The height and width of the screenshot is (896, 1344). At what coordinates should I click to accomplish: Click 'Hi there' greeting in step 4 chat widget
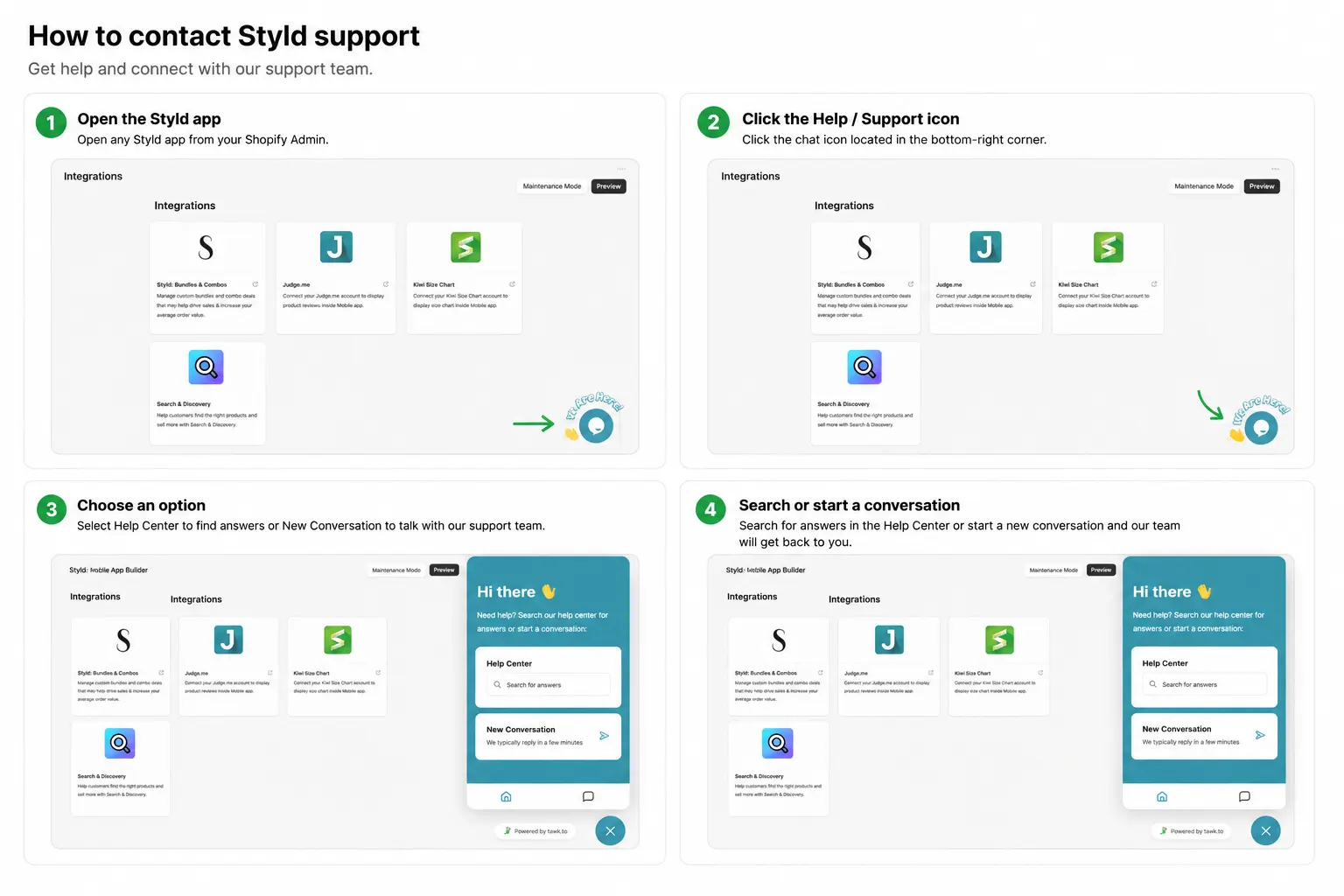tap(1172, 592)
